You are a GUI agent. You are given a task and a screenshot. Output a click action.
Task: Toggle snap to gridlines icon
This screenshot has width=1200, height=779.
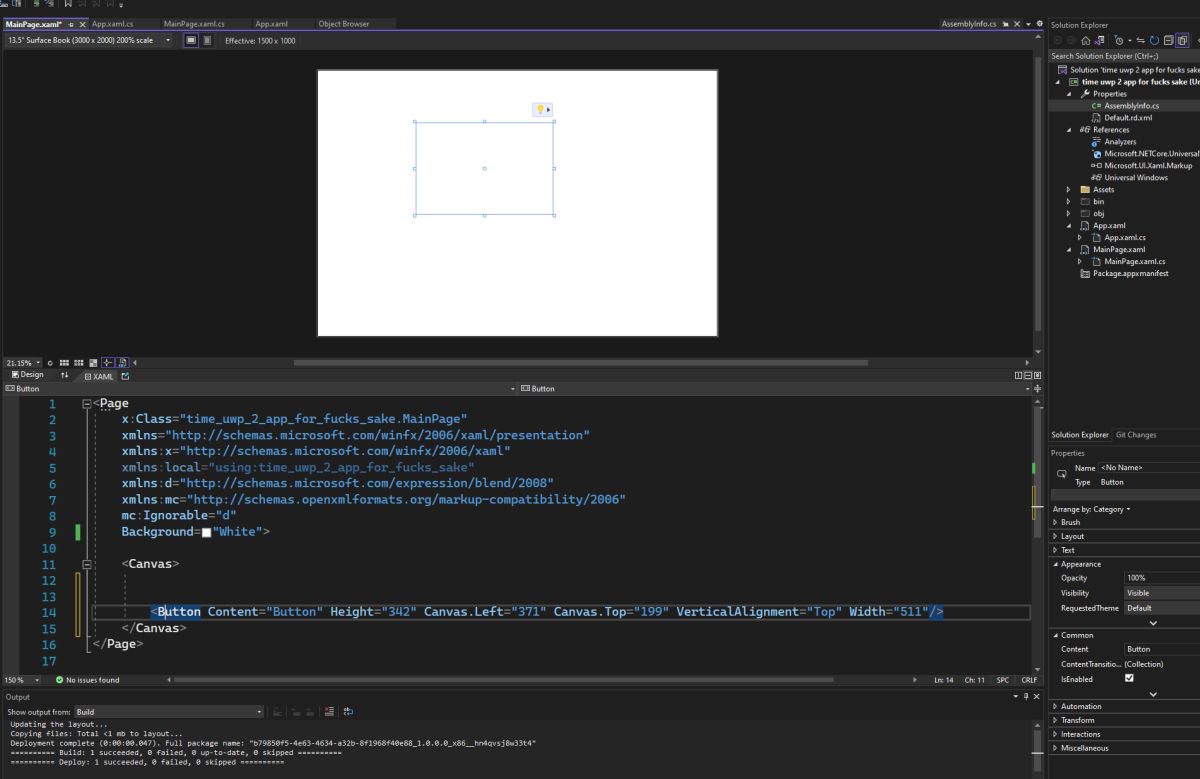pyautogui.click(x=78, y=362)
